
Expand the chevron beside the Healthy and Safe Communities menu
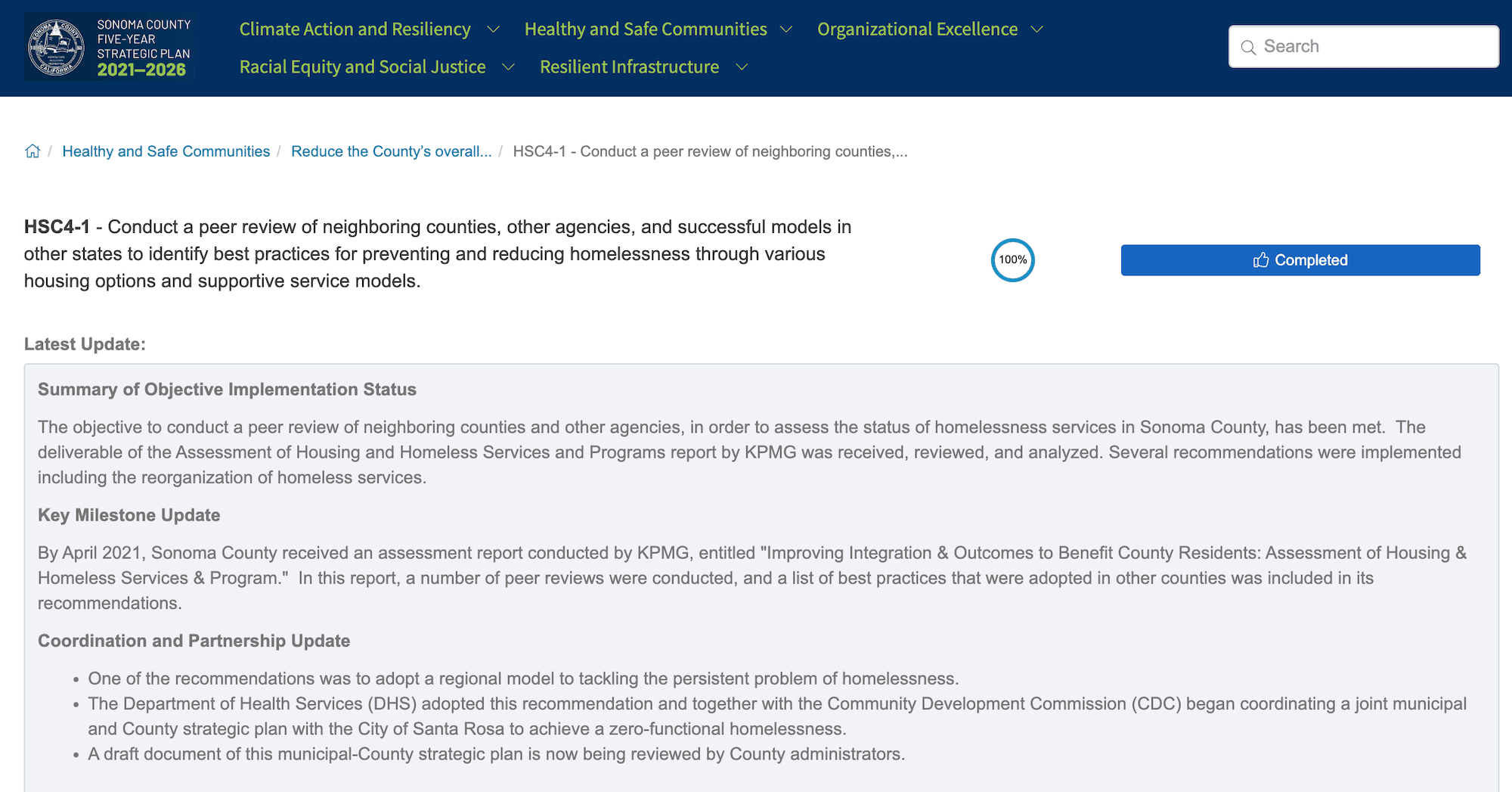click(786, 30)
